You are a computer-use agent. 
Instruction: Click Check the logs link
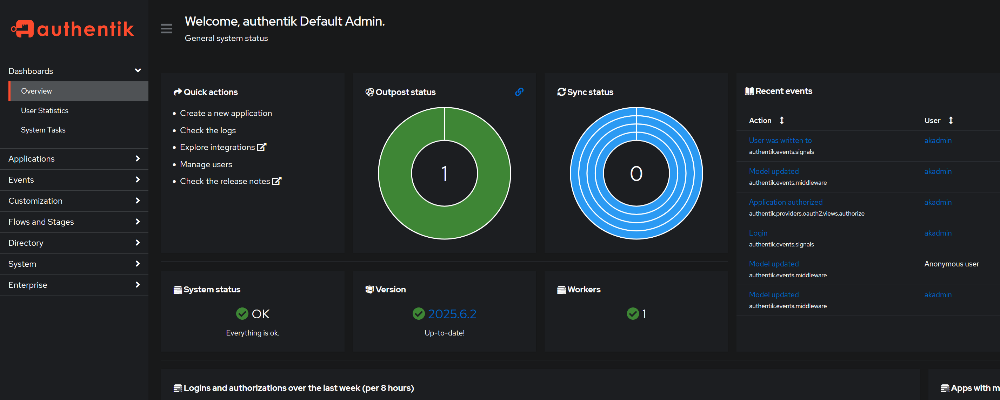(x=208, y=130)
